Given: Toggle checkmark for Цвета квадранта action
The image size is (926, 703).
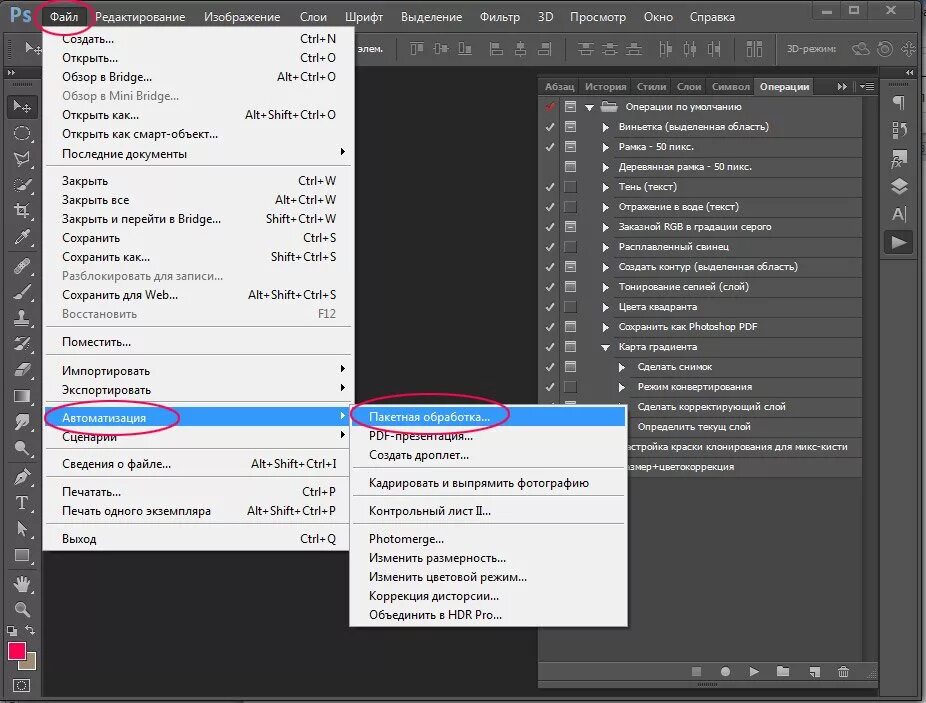Looking at the screenshot, I should click(x=550, y=307).
